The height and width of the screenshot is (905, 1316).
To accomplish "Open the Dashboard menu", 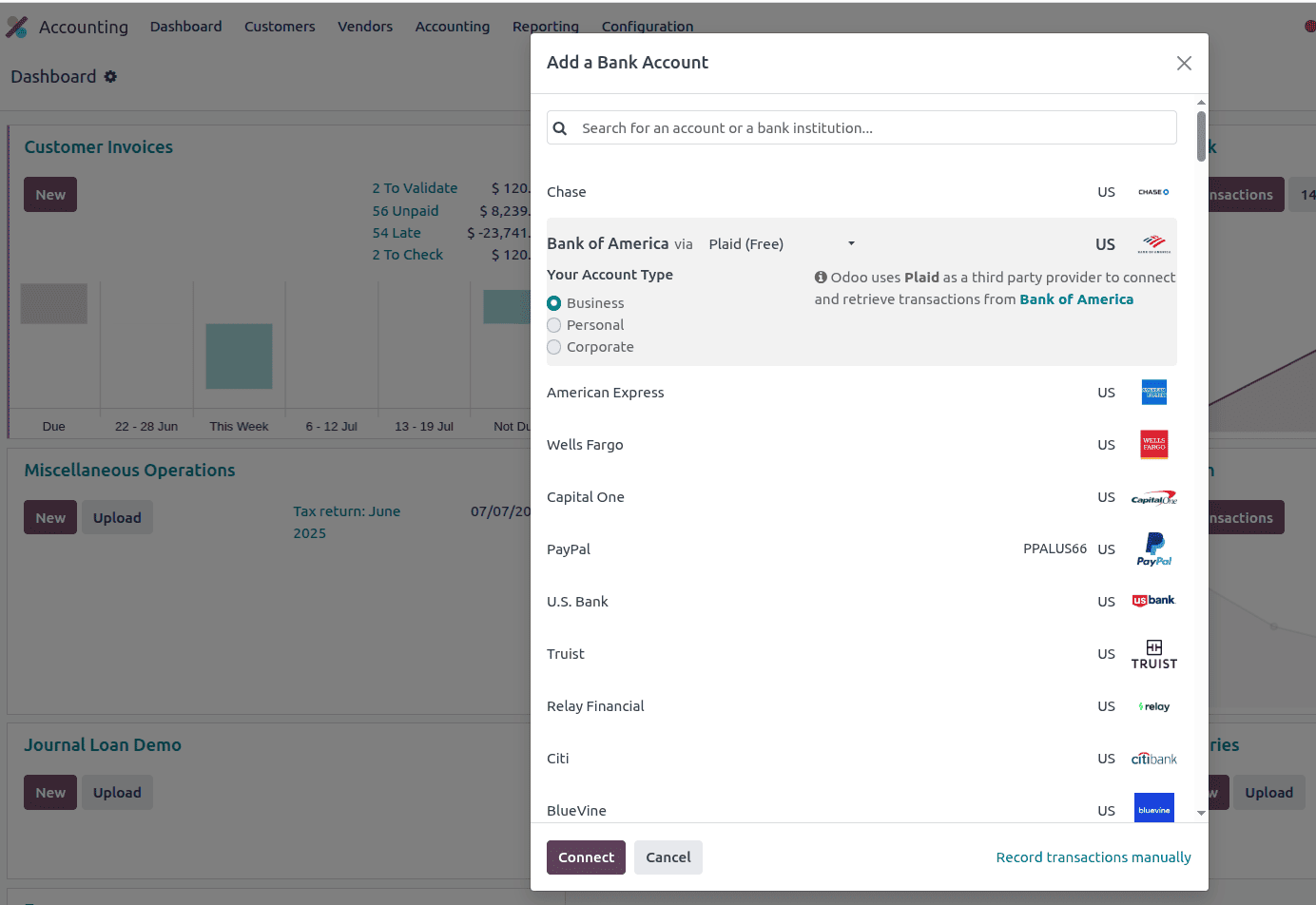I will coord(185,27).
